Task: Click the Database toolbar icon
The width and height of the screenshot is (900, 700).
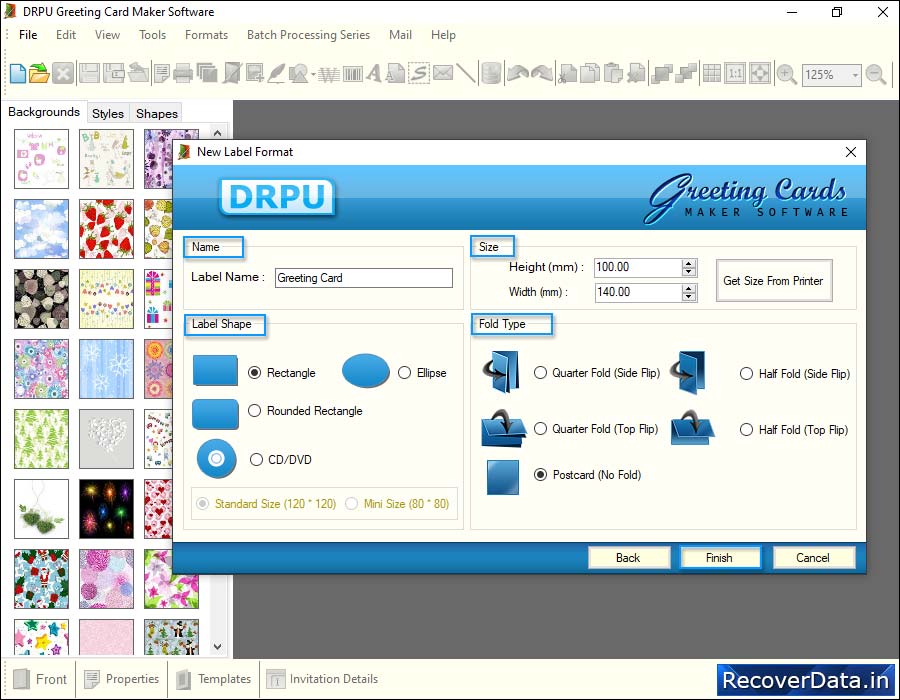Action: point(491,74)
